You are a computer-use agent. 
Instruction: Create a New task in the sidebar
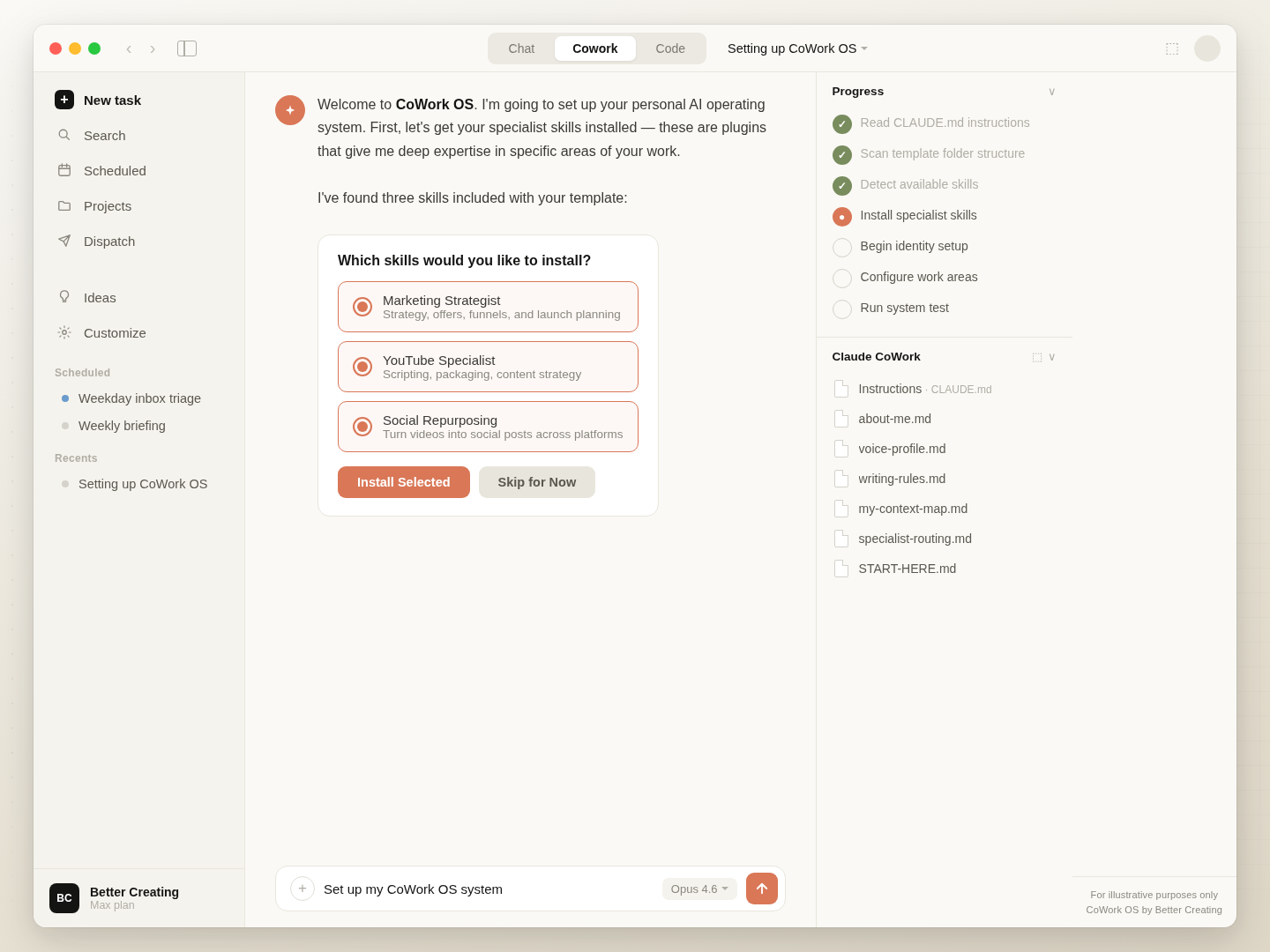click(x=112, y=100)
